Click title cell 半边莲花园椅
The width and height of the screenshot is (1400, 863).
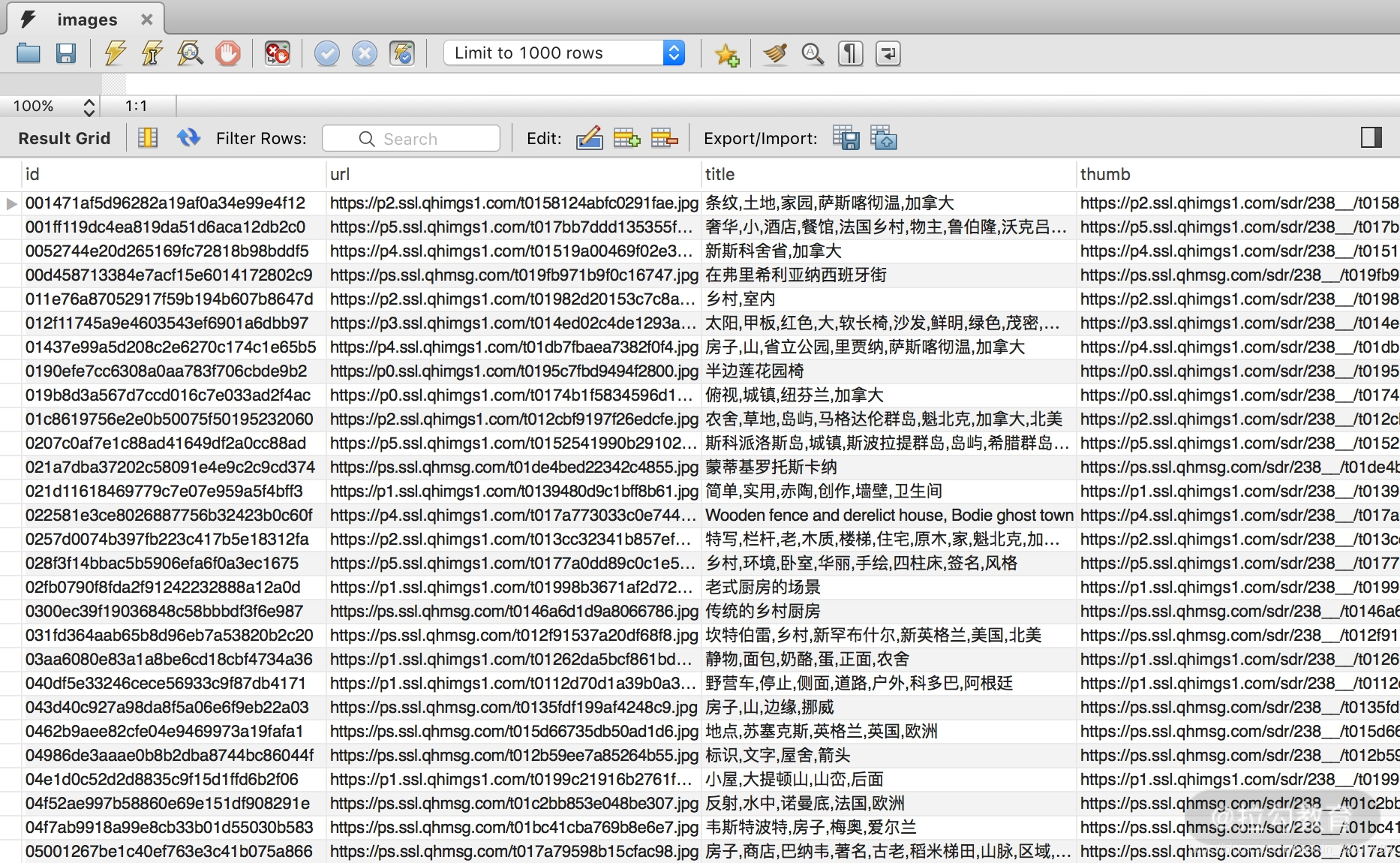(x=889, y=371)
